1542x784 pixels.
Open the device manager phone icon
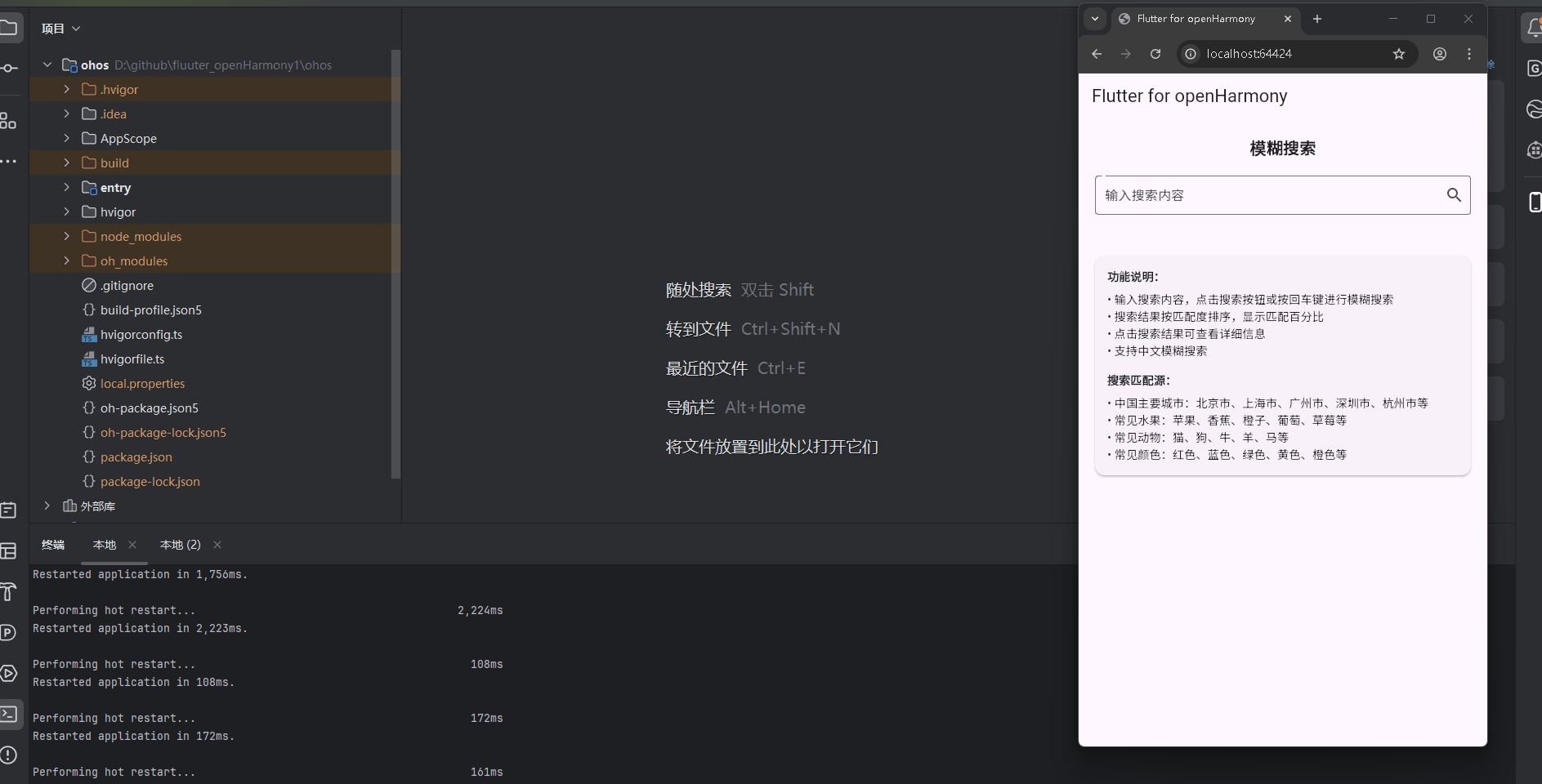pyautogui.click(x=1535, y=202)
